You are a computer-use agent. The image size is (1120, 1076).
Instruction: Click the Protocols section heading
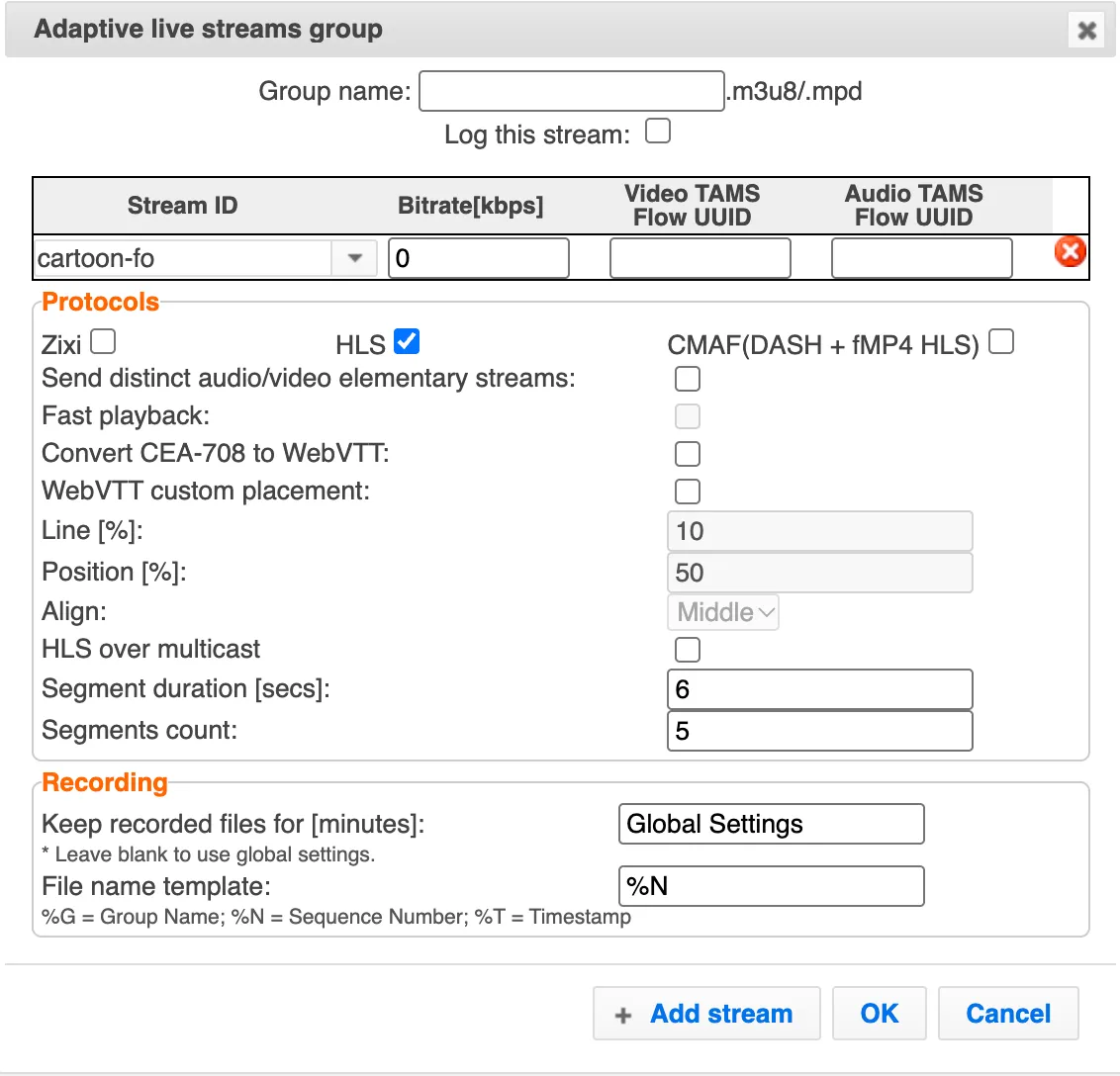click(101, 302)
